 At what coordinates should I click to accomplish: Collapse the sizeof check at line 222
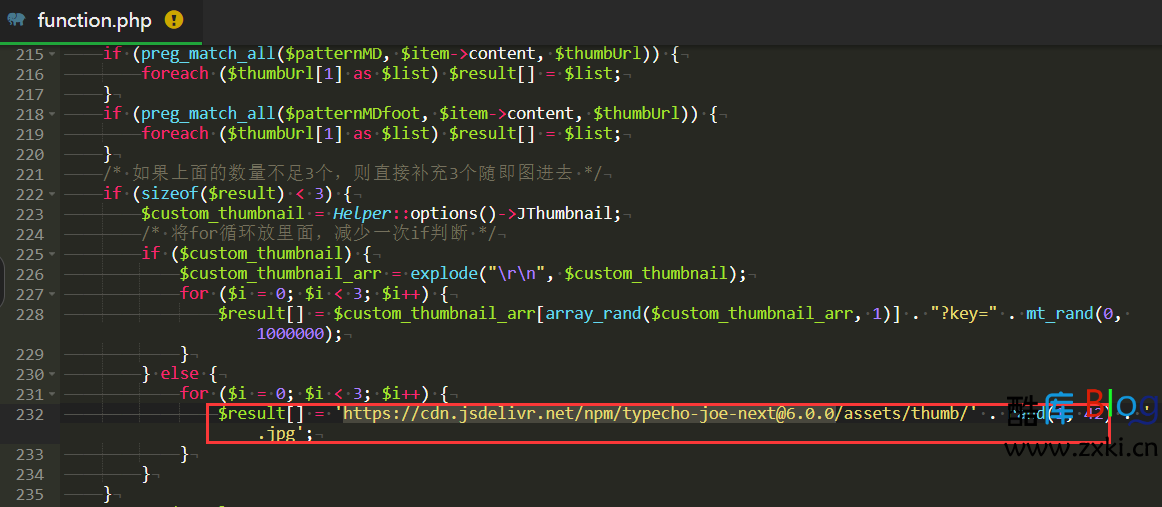52,194
